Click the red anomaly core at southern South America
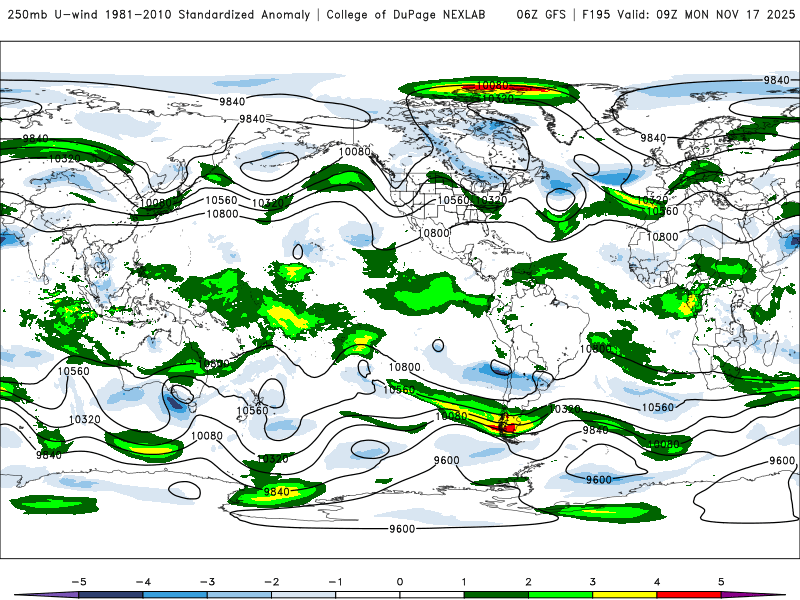 [x=503, y=426]
